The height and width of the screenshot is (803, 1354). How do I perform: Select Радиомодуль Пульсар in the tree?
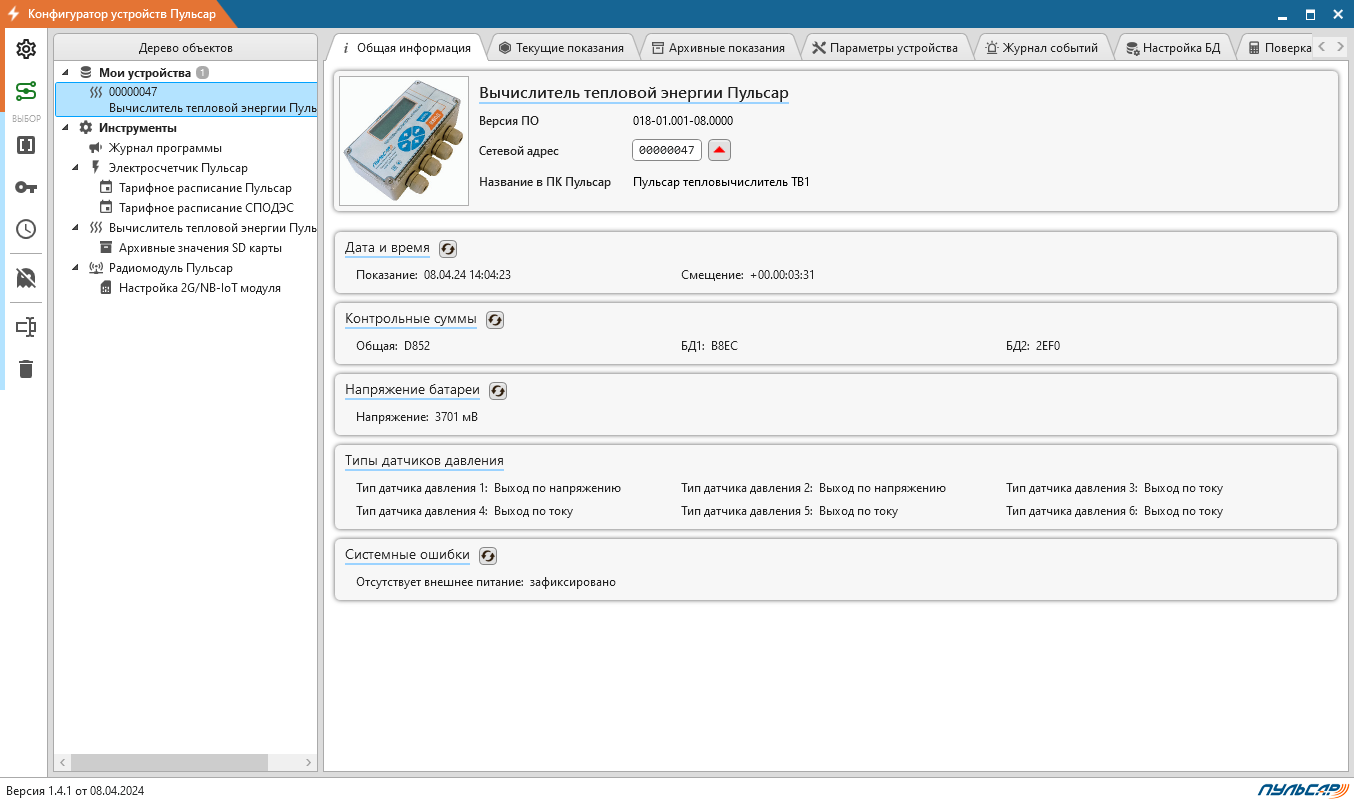(x=170, y=268)
